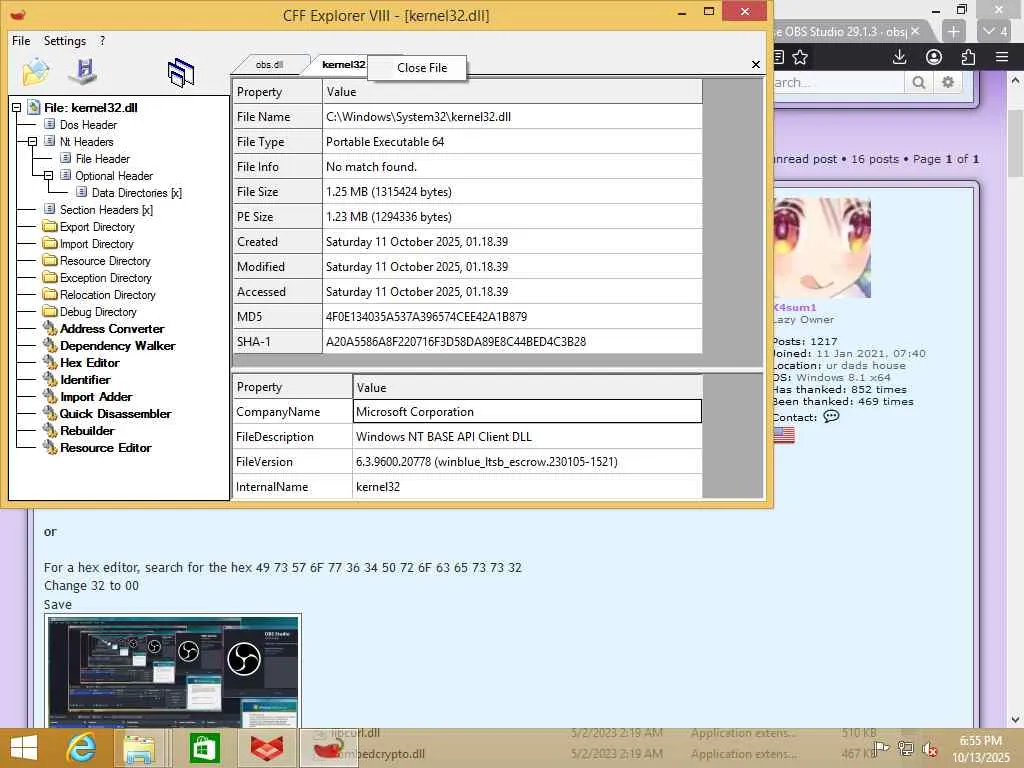The width and height of the screenshot is (1024, 768).
Task: Close the OBS Studio browser tab
Action: click(x=915, y=31)
